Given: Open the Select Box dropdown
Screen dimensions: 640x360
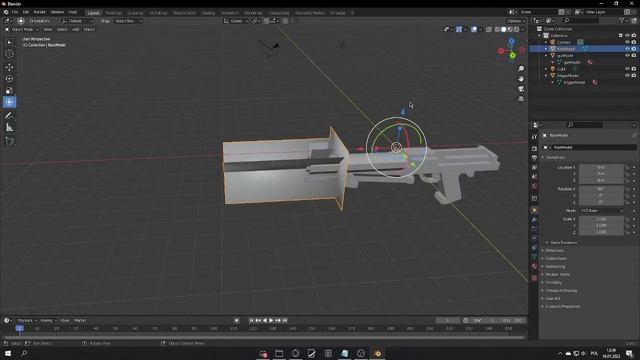Looking at the screenshot, I should (x=128, y=21).
